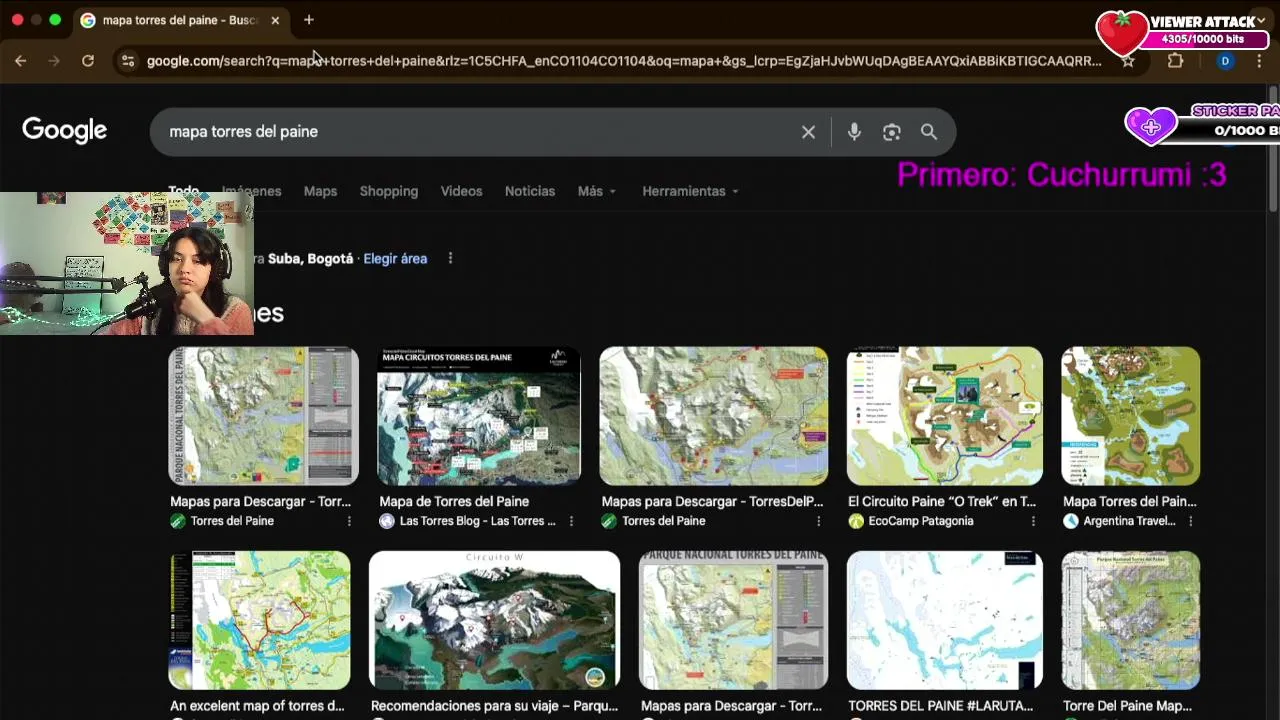The height and width of the screenshot is (720, 1280).
Task: Close the 'mapa torres del paine' tab
Action: (x=275, y=20)
